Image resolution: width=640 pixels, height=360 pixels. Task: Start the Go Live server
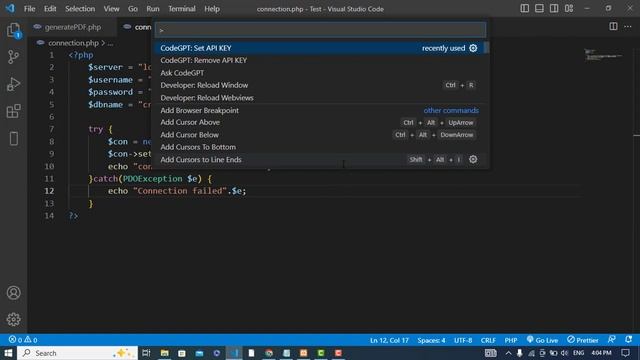tap(542, 340)
